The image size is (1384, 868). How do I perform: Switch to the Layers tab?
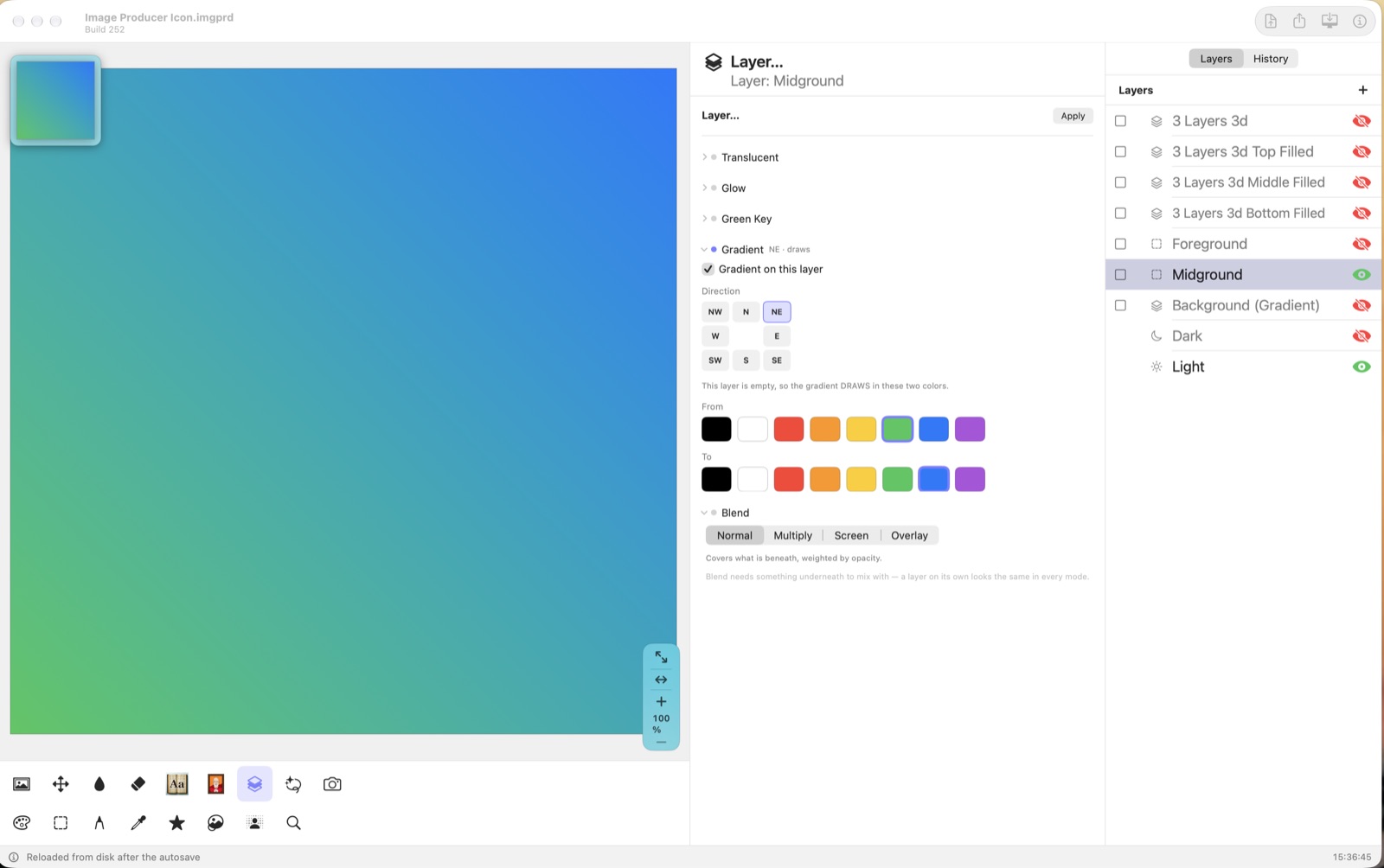(1216, 59)
